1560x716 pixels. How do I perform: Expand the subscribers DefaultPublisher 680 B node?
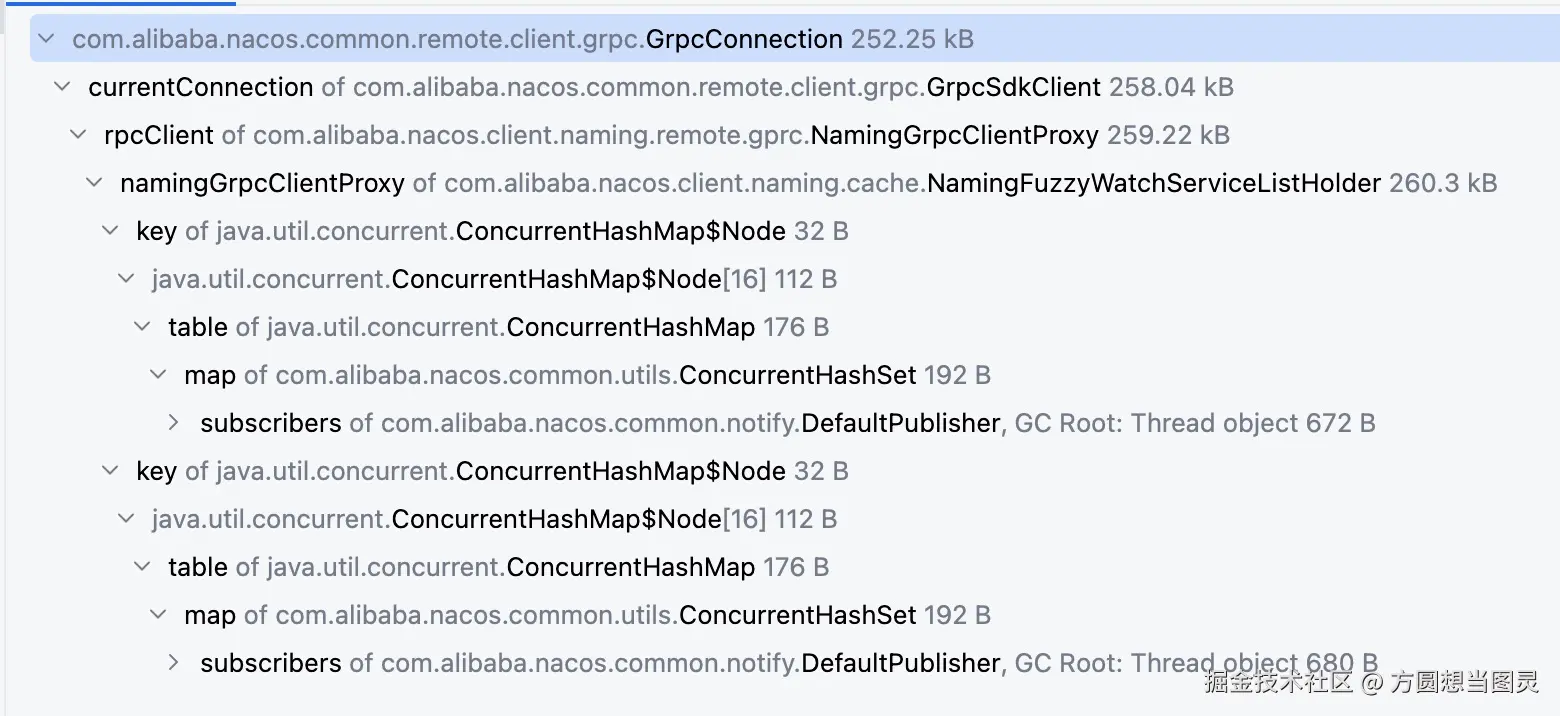pyautogui.click(x=174, y=663)
